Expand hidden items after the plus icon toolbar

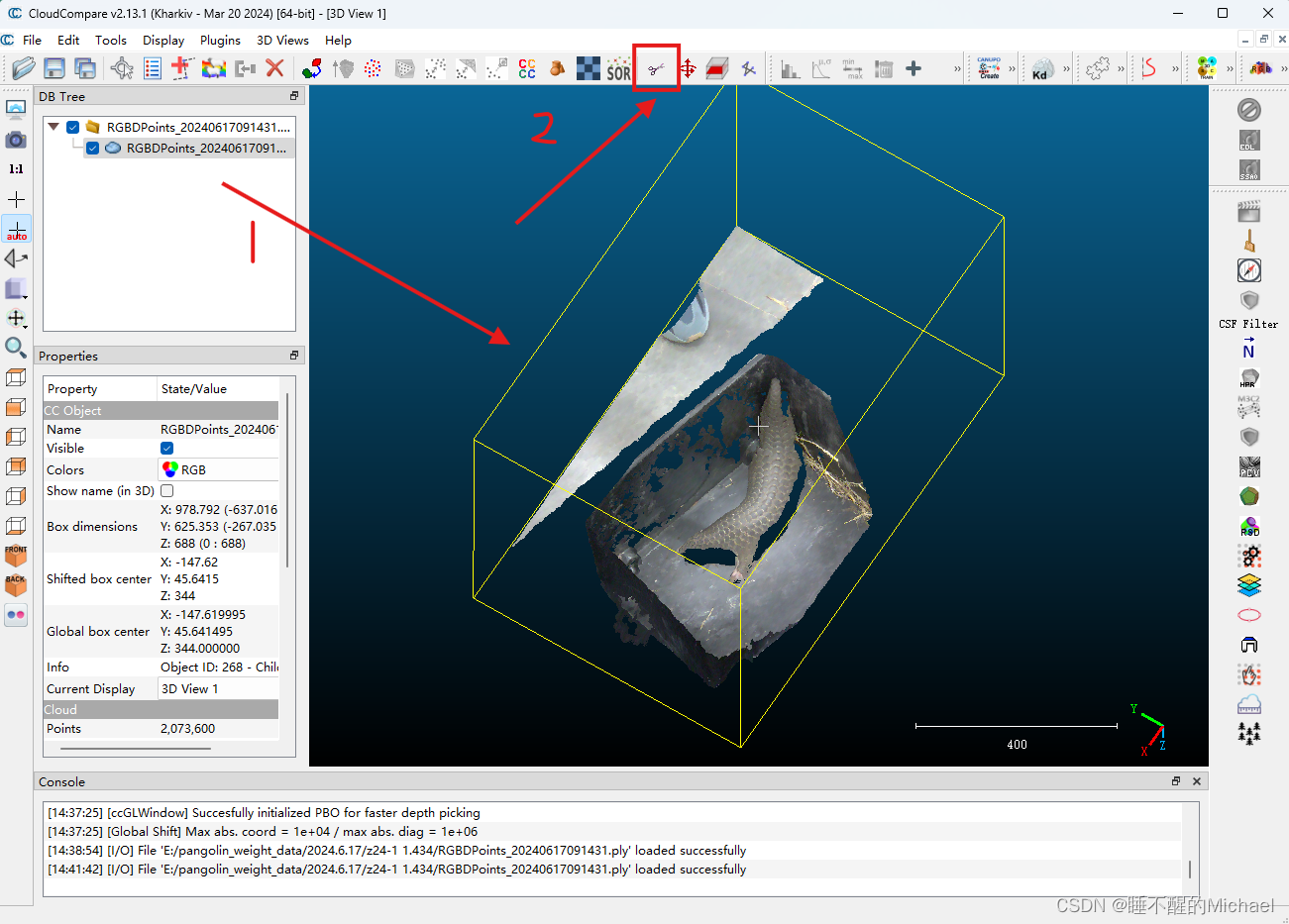(x=957, y=68)
